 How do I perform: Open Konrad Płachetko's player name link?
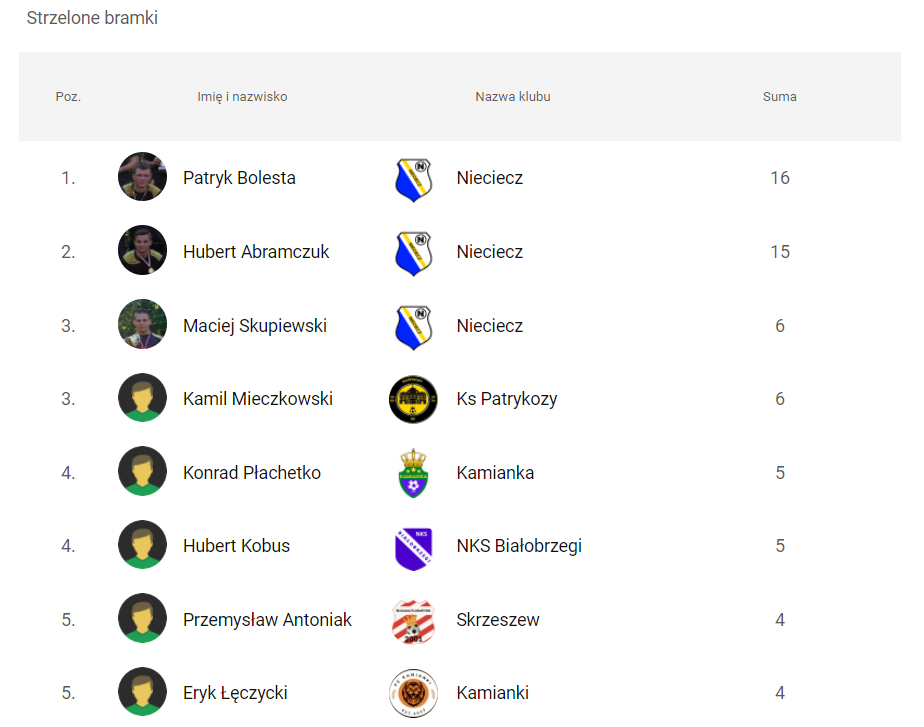tap(252, 472)
